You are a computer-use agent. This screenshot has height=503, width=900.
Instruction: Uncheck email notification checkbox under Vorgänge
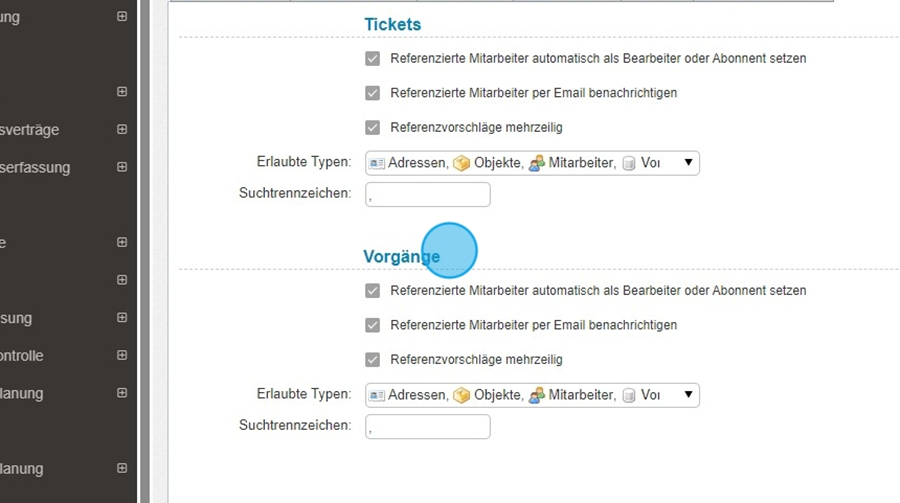373,325
